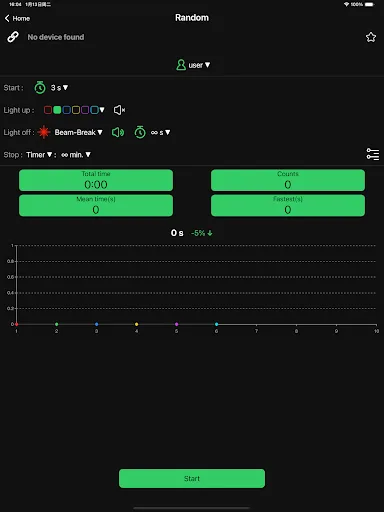Select the red chart point at 1
This screenshot has height=512, width=384.
(x=16, y=324)
